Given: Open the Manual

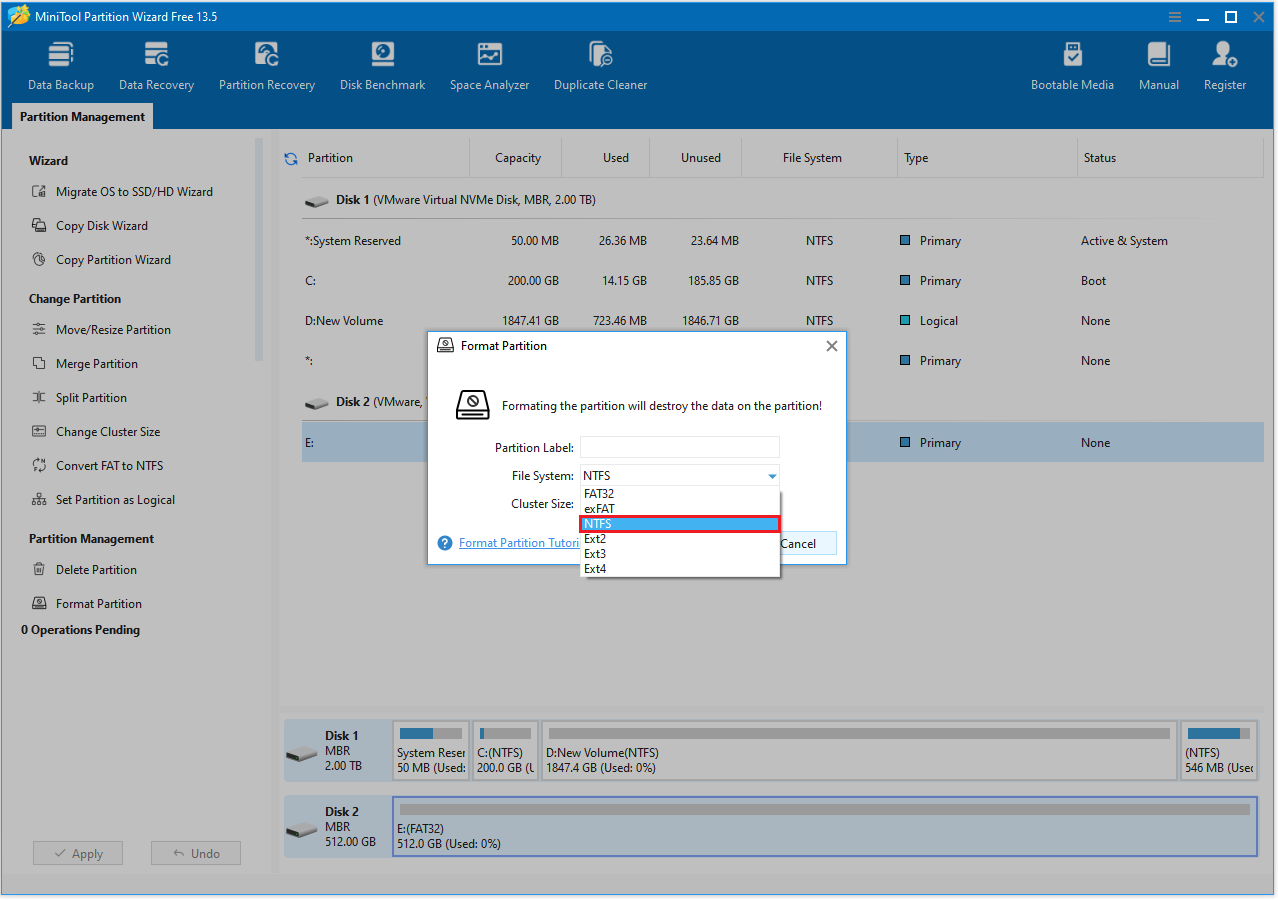Looking at the screenshot, I should coord(1158,64).
